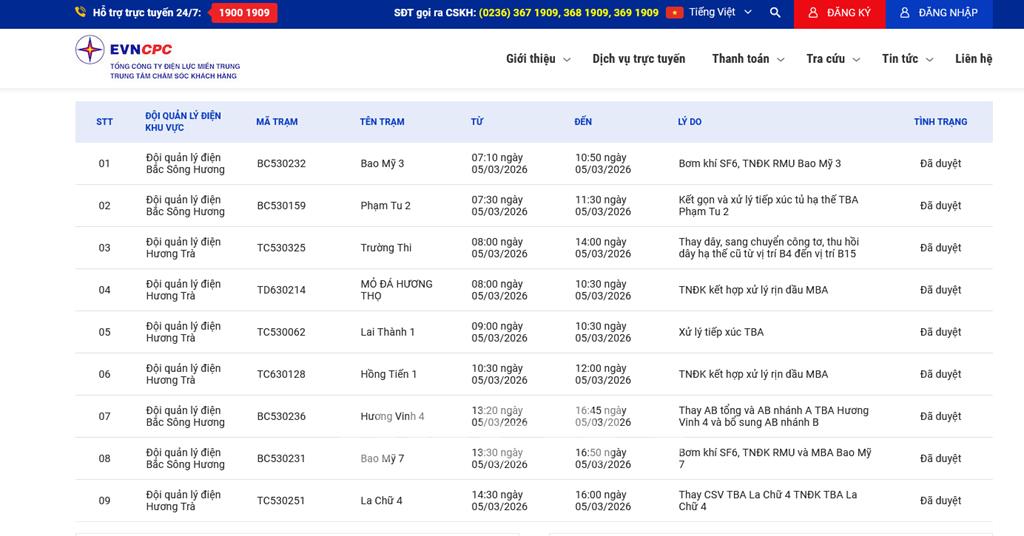
Task: Click the user icon on Đăng nhập
Action: coord(905,13)
